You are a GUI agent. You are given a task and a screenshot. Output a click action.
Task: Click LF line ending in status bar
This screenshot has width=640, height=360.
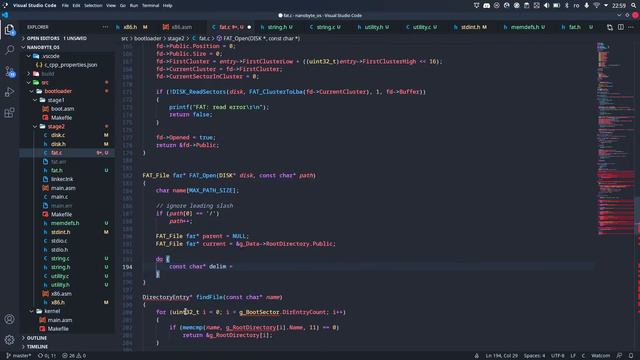tap(573, 356)
